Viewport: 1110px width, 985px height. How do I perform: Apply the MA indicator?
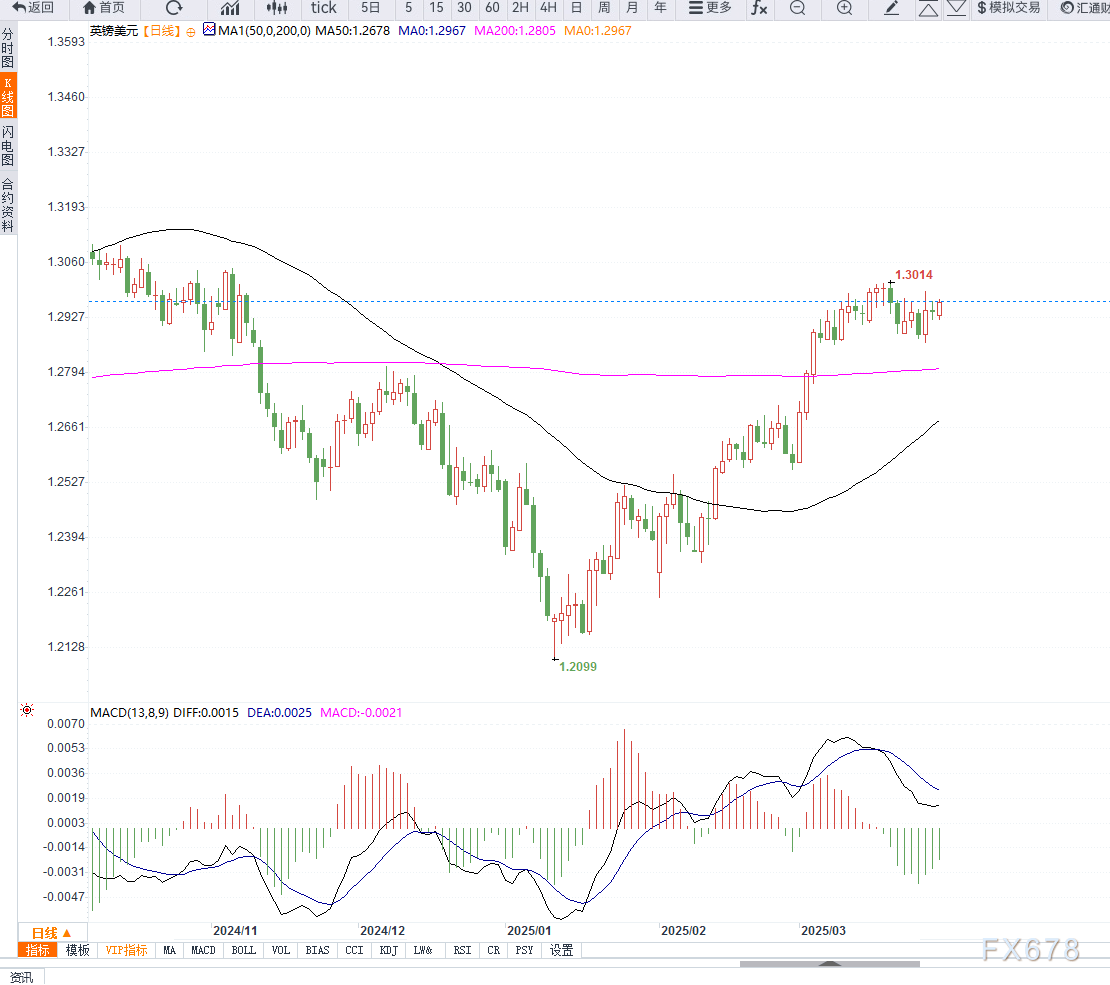(169, 950)
